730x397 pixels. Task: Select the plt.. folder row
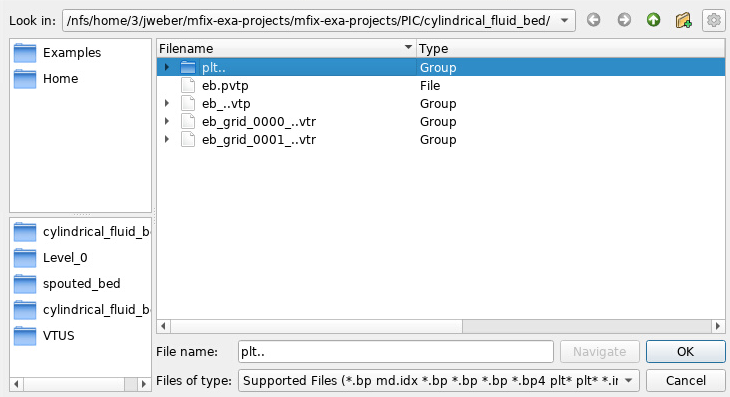(x=441, y=67)
